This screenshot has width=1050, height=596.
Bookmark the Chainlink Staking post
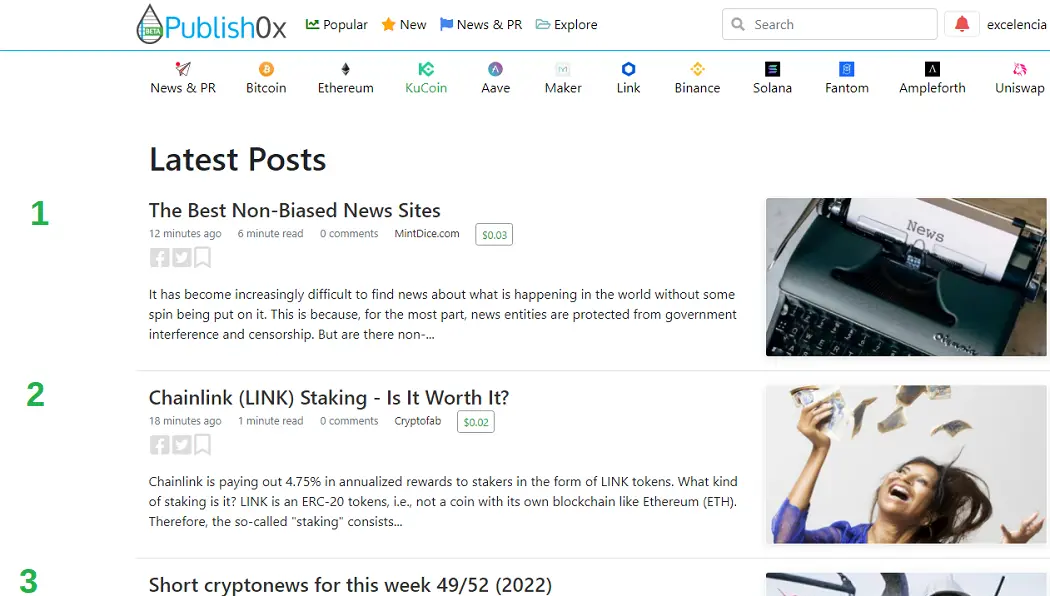(x=202, y=445)
